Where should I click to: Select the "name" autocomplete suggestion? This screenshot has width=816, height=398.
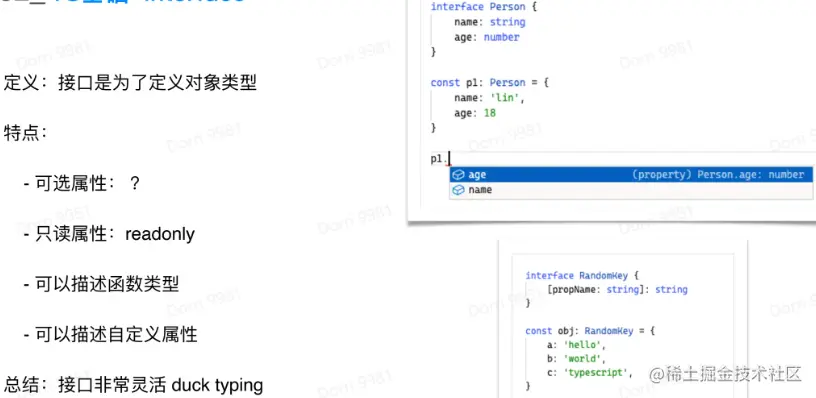click(x=631, y=190)
